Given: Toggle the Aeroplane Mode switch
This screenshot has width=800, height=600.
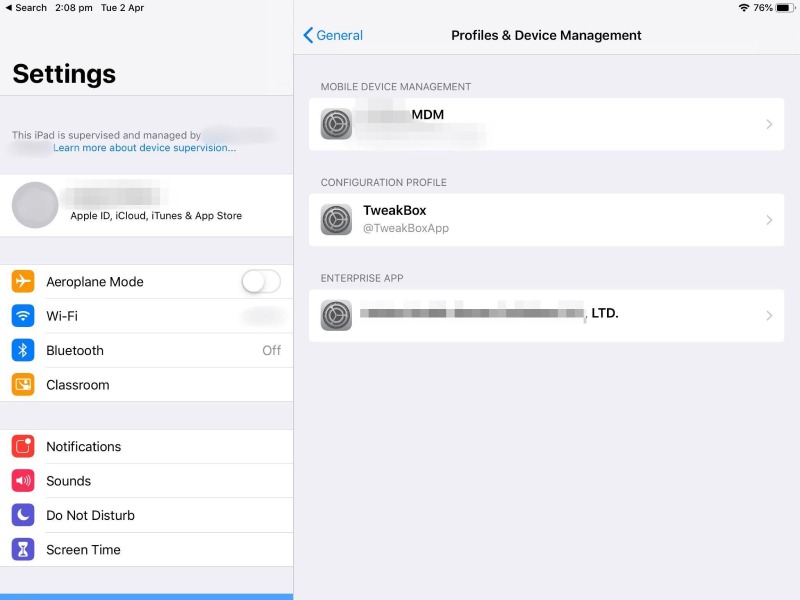Looking at the screenshot, I should pyautogui.click(x=261, y=282).
